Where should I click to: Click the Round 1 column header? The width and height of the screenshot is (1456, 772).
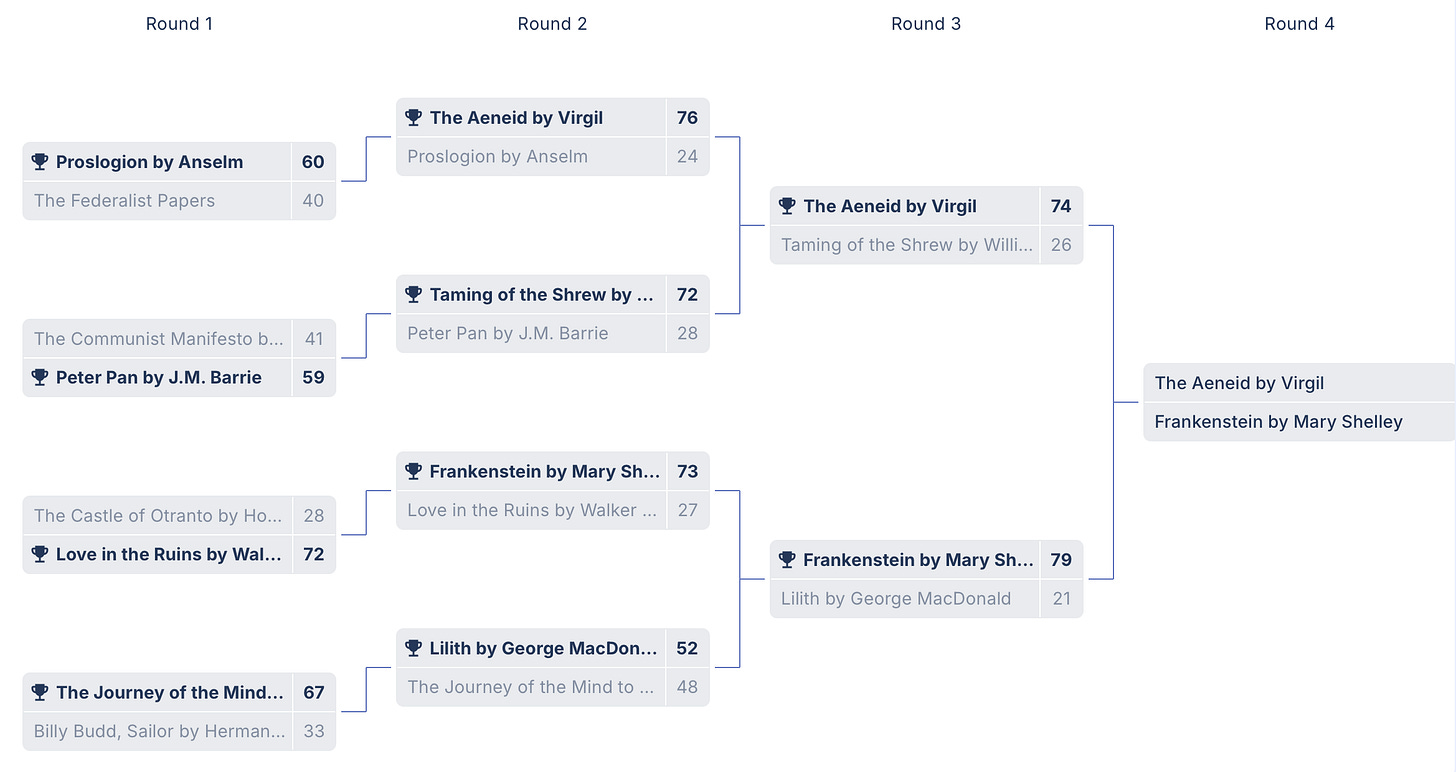179,24
